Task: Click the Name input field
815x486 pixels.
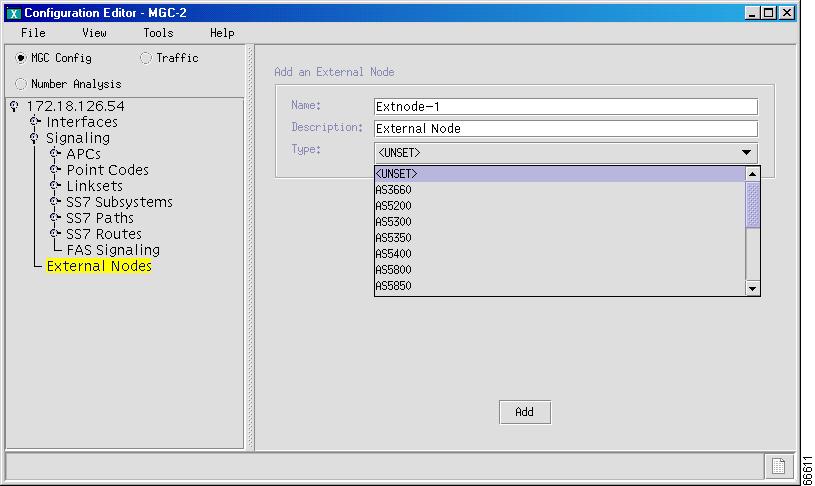Action: click(x=566, y=107)
